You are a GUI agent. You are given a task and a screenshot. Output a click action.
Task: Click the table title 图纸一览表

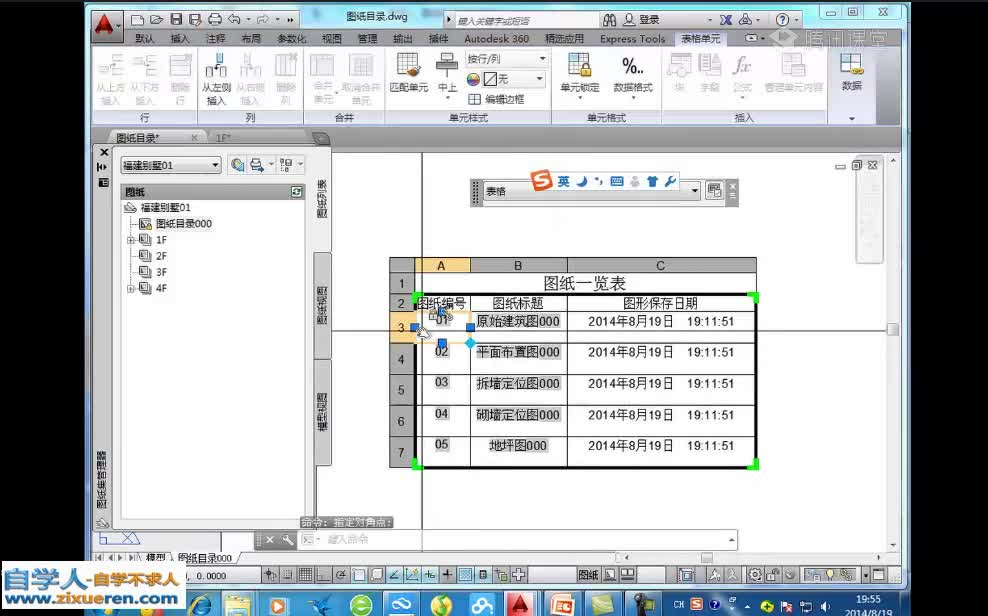click(585, 283)
